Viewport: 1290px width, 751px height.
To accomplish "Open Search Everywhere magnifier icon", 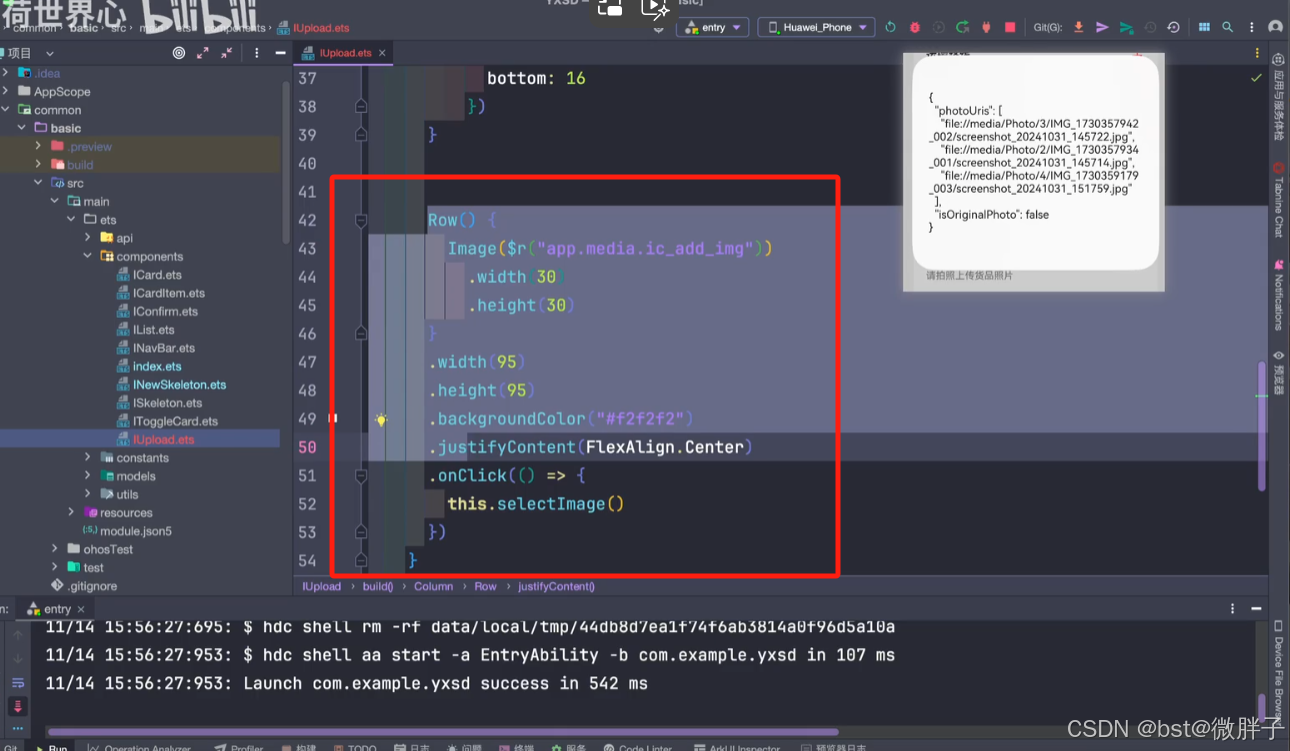I will pos(1227,27).
